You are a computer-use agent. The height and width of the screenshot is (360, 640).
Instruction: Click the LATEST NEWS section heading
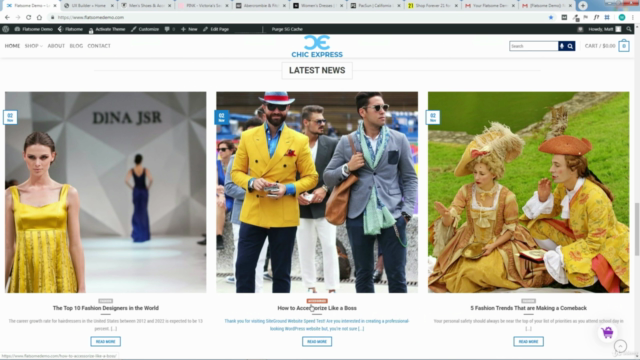[317, 70]
